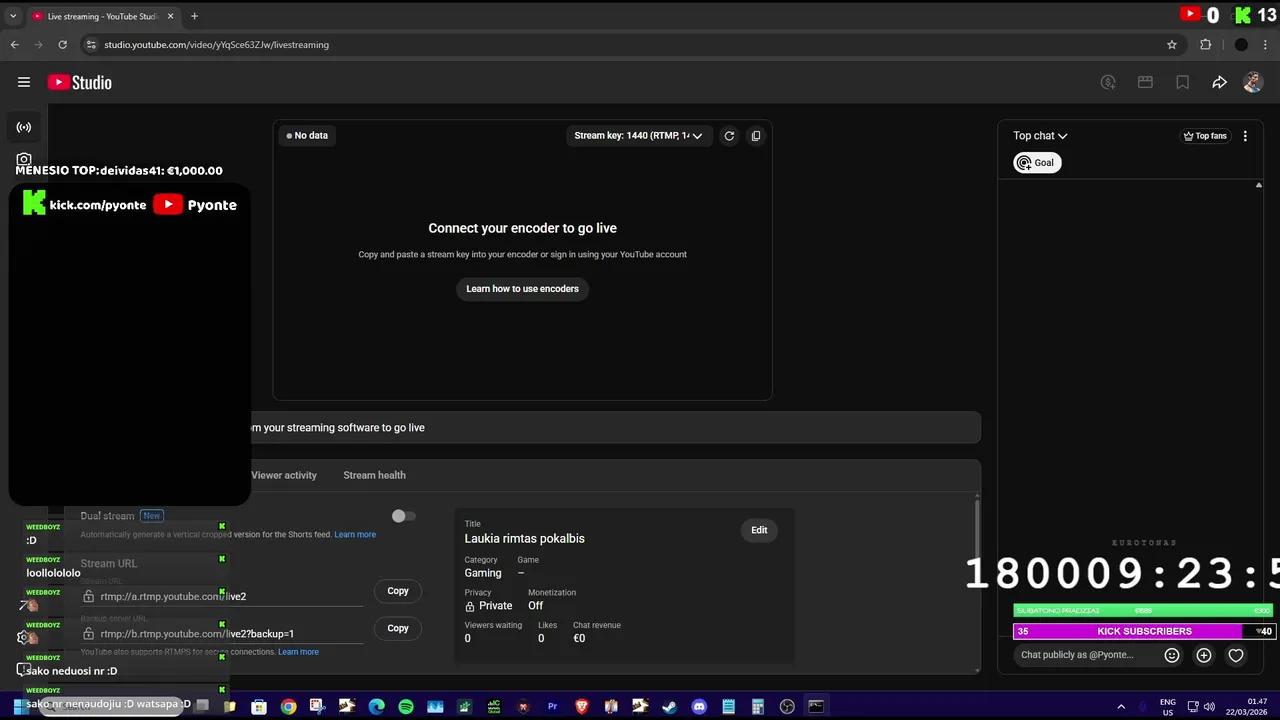Open Discord from the taskbar
1280x720 pixels.
click(x=699, y=706)
